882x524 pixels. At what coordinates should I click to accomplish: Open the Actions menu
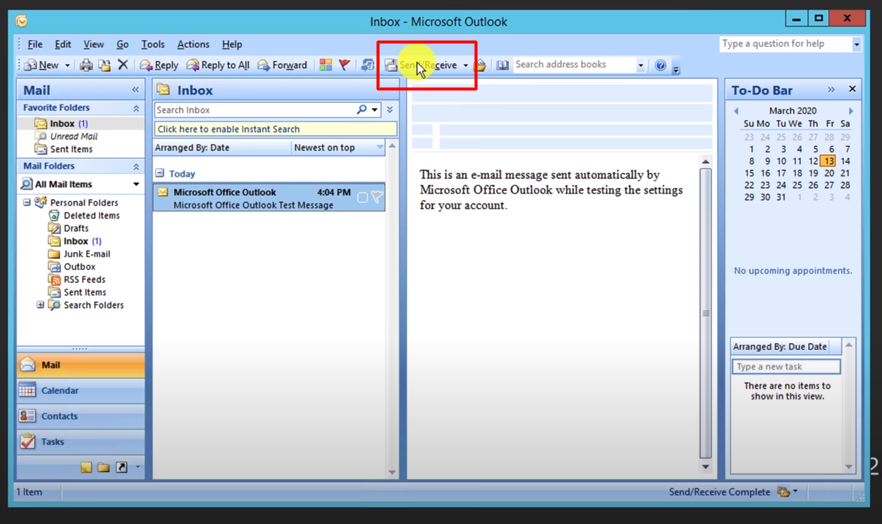pos(193,44)
